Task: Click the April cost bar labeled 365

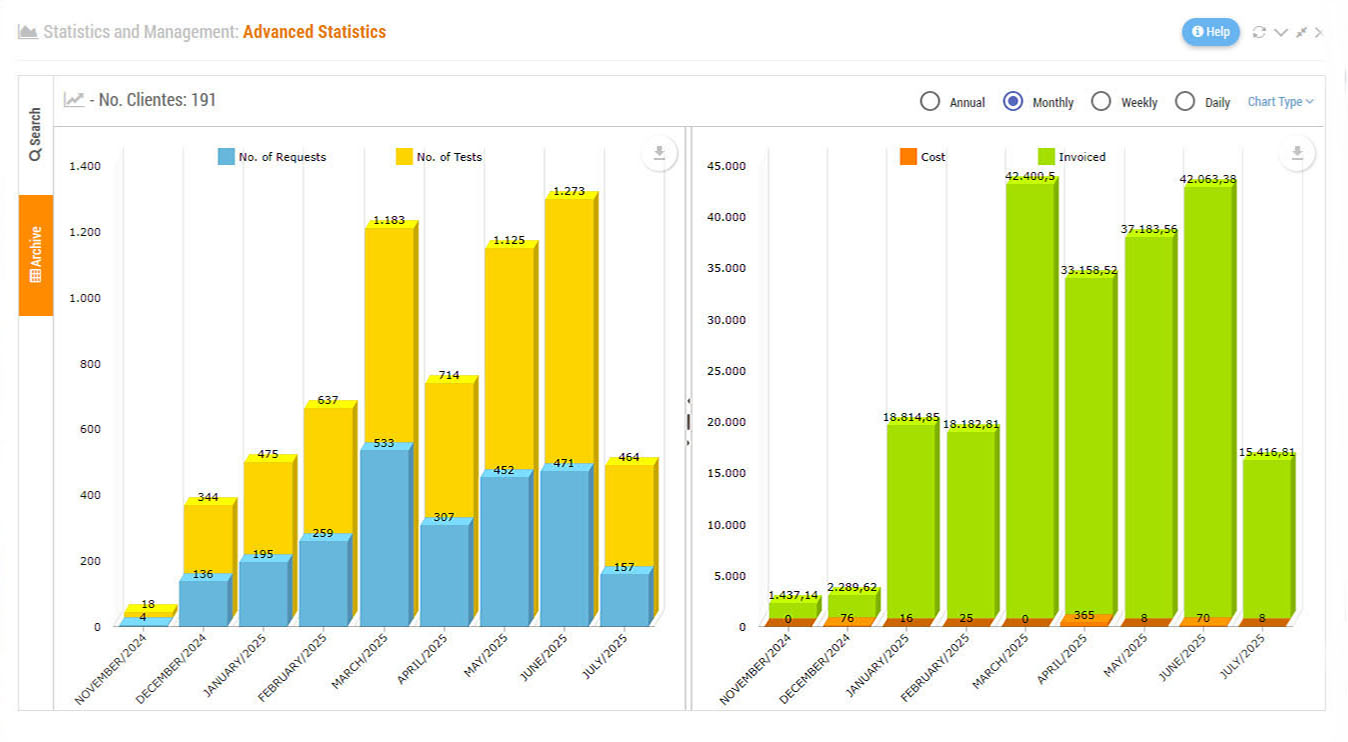Action: [x=1089, y=621]
